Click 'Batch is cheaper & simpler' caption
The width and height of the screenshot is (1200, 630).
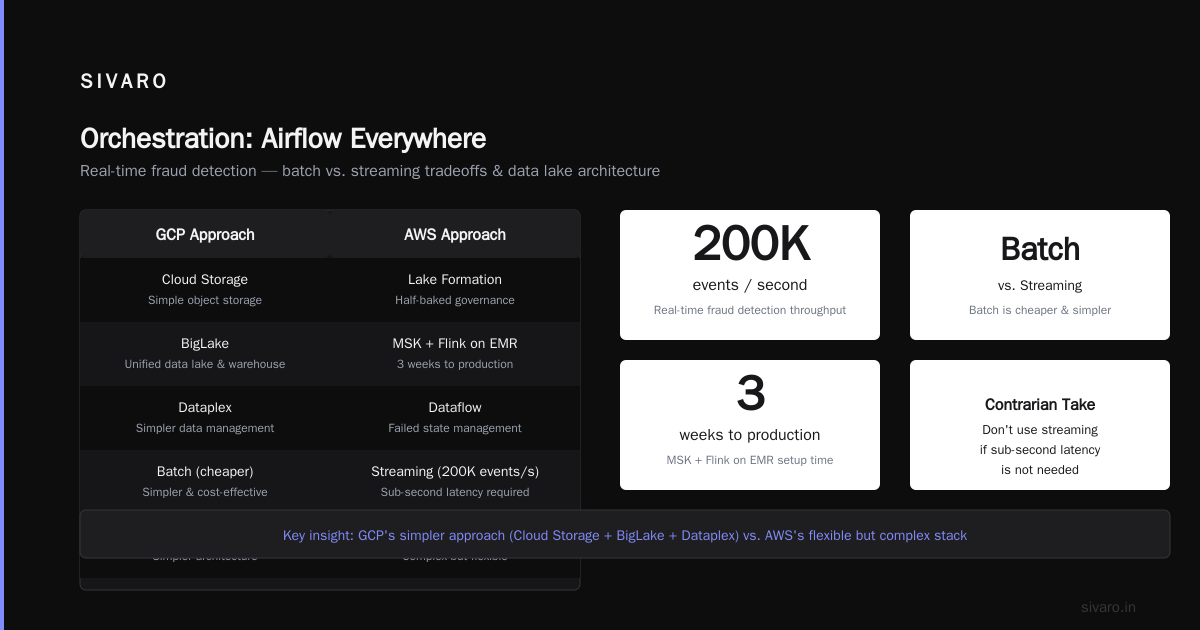click(1040, 310)
